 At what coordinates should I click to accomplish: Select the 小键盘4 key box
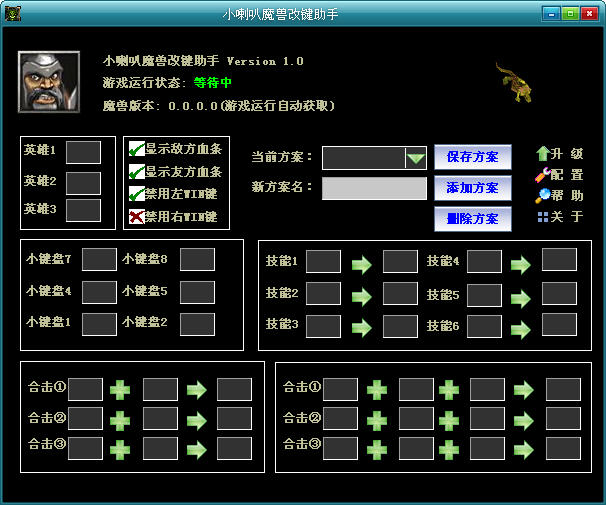click(99, 292)
